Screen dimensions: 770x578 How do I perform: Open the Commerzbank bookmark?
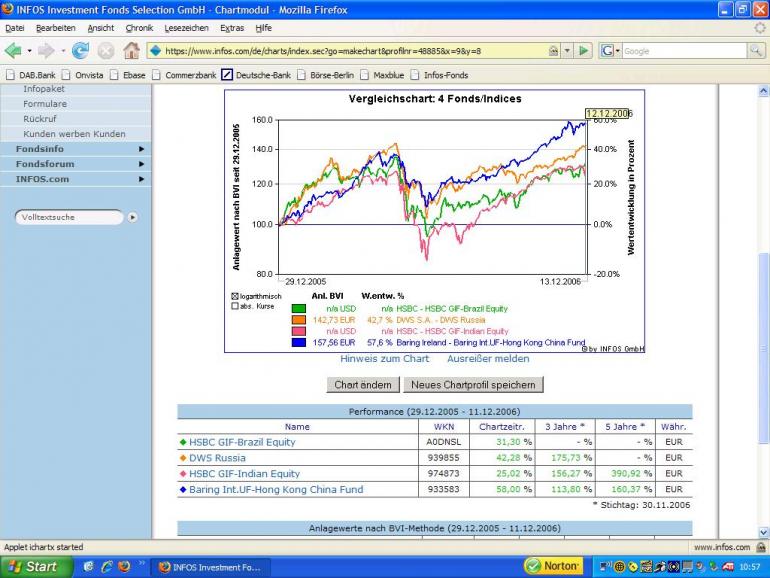point(184,75)
